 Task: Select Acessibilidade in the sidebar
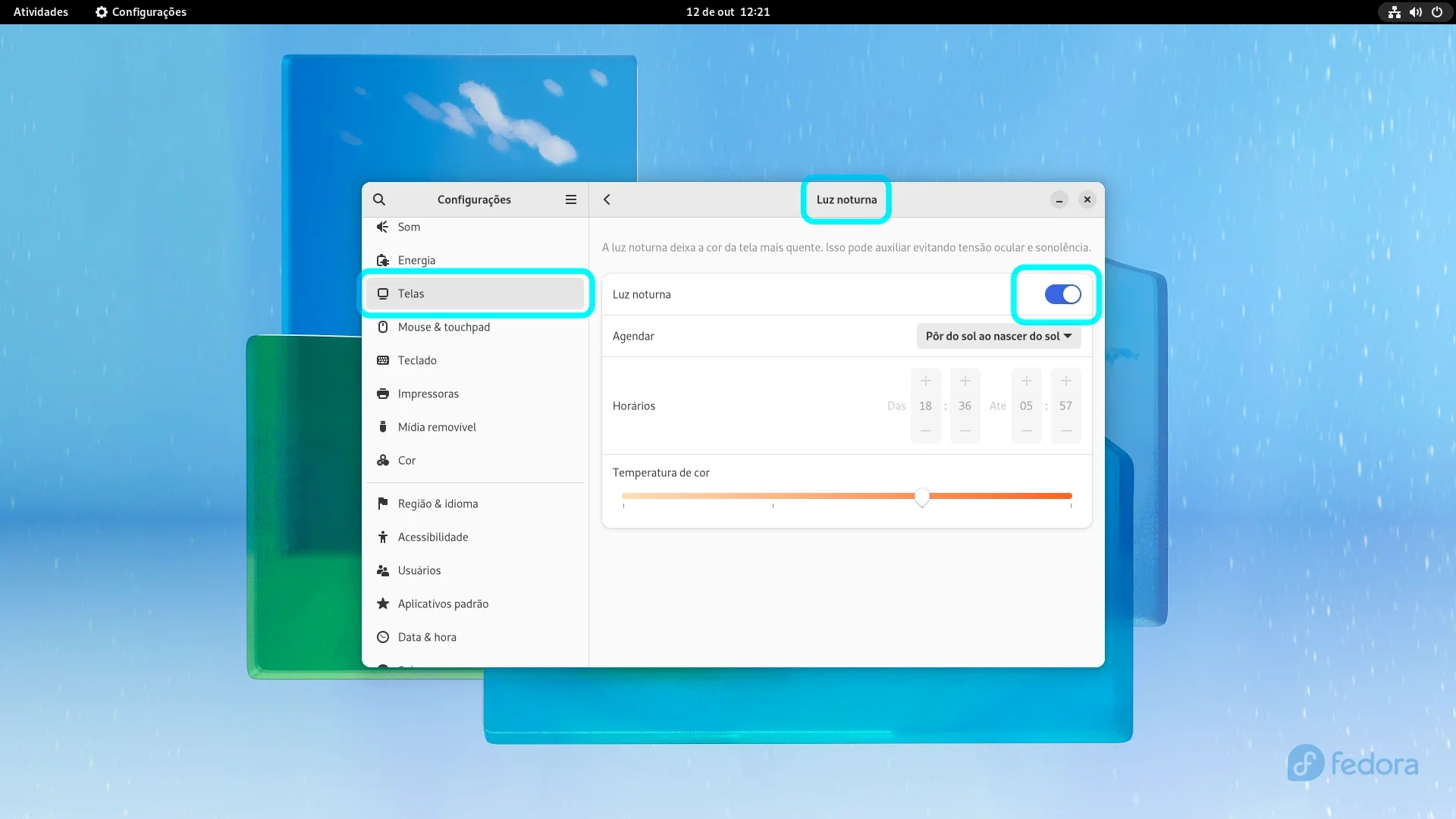click(475, 537)
